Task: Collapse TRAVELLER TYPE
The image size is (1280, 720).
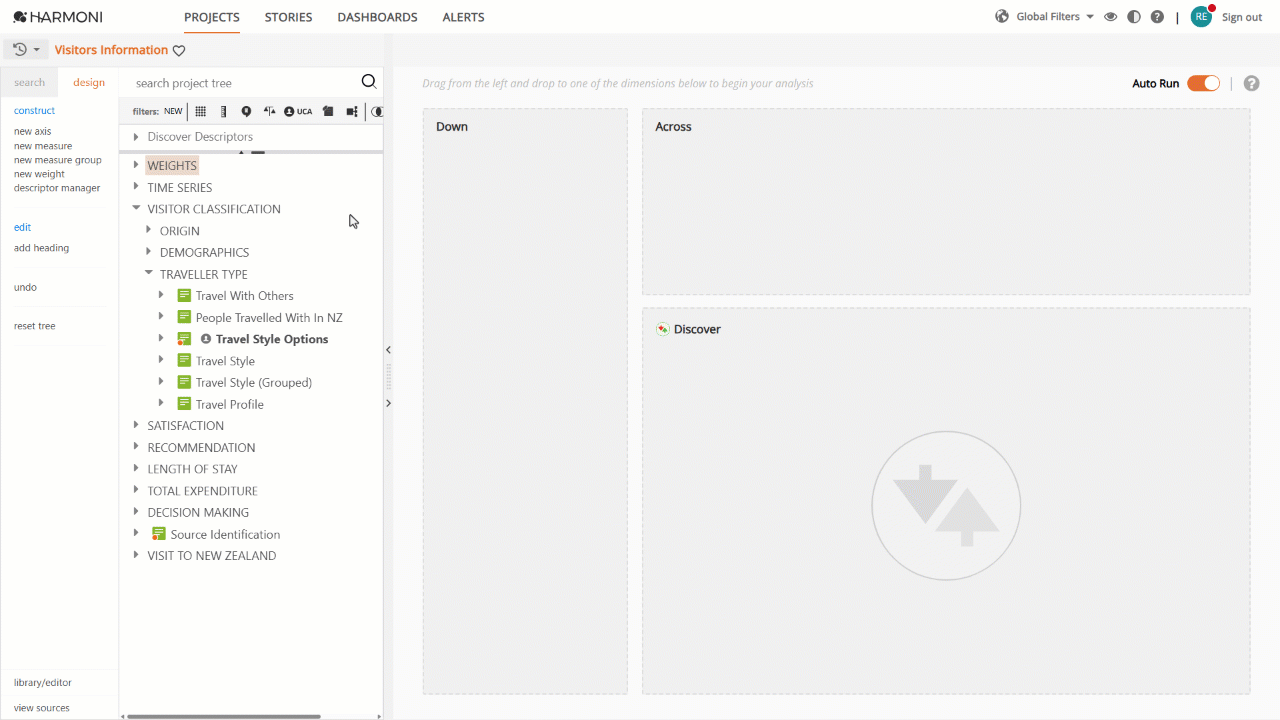Action: [149, 274]
